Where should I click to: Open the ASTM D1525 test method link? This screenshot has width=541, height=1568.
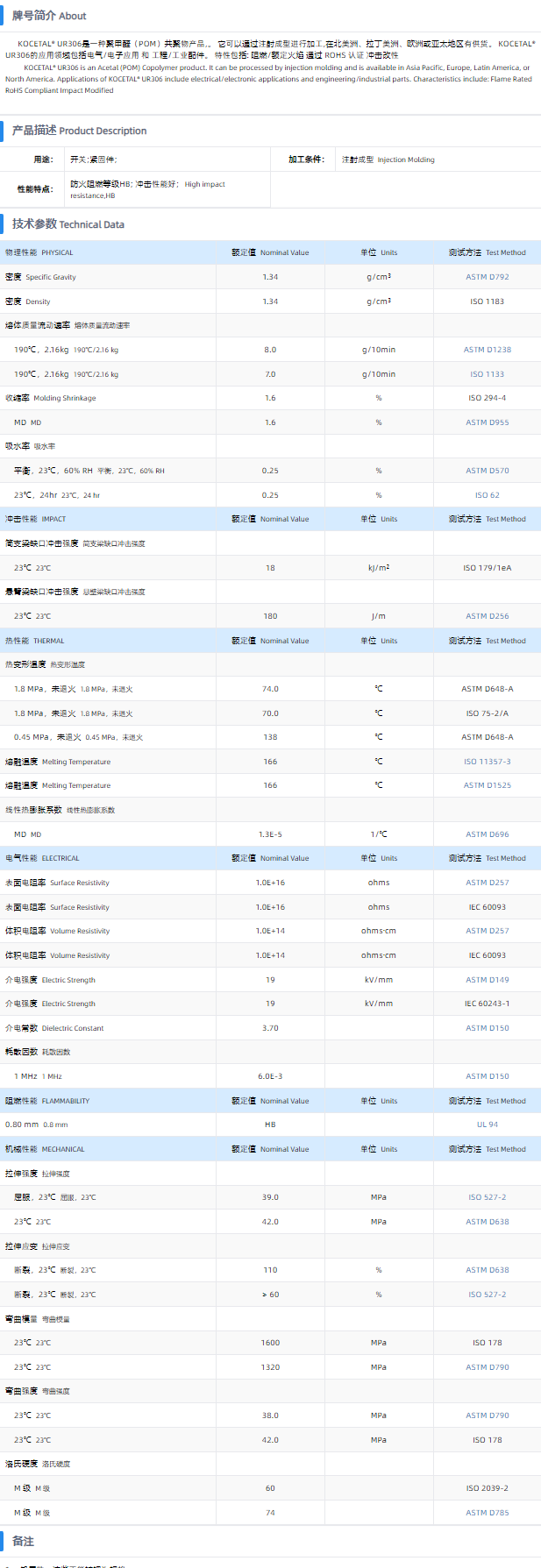[x=487, y=785]
